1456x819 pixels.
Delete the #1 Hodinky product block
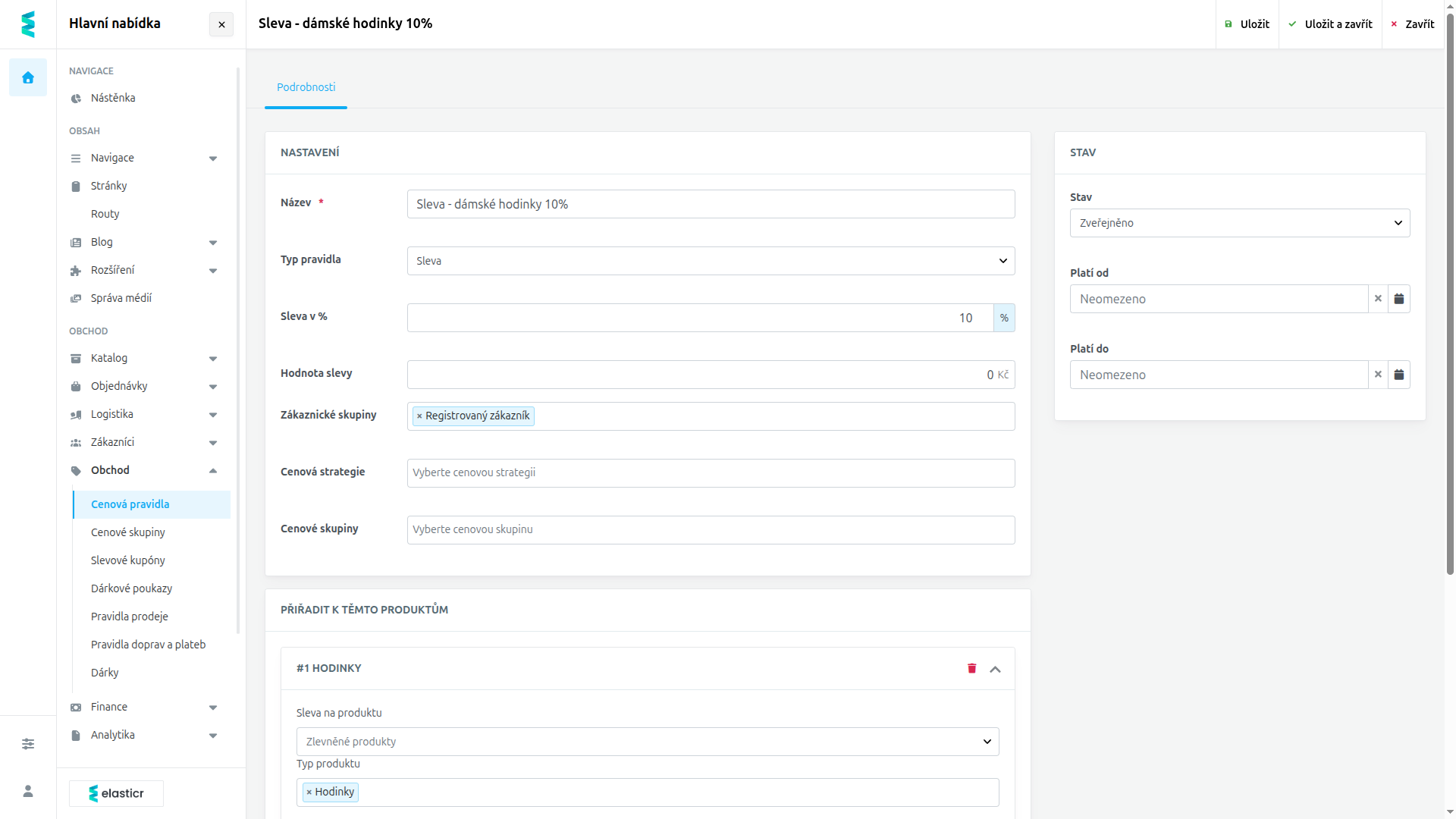971,668
